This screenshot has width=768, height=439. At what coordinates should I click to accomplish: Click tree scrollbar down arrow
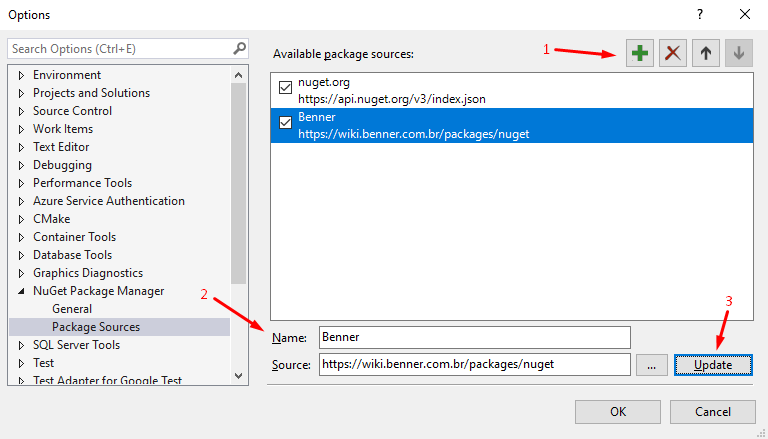pos(239,376)
